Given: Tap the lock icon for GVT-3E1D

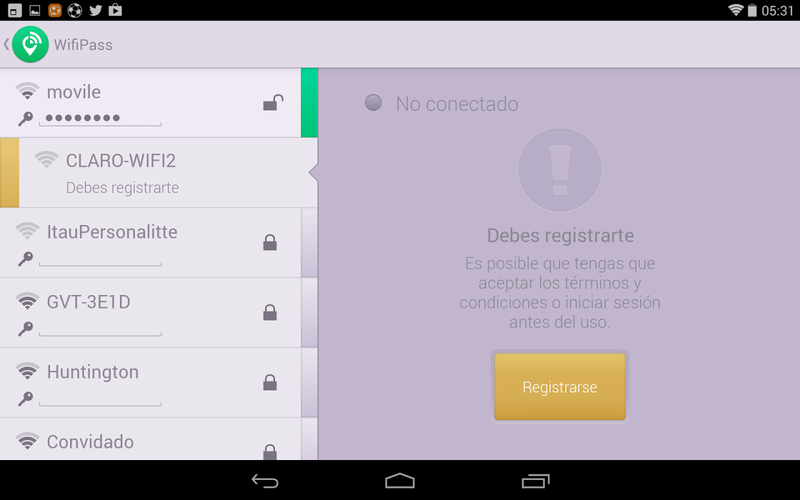Looking at the screenshot, I should point(270,312).
